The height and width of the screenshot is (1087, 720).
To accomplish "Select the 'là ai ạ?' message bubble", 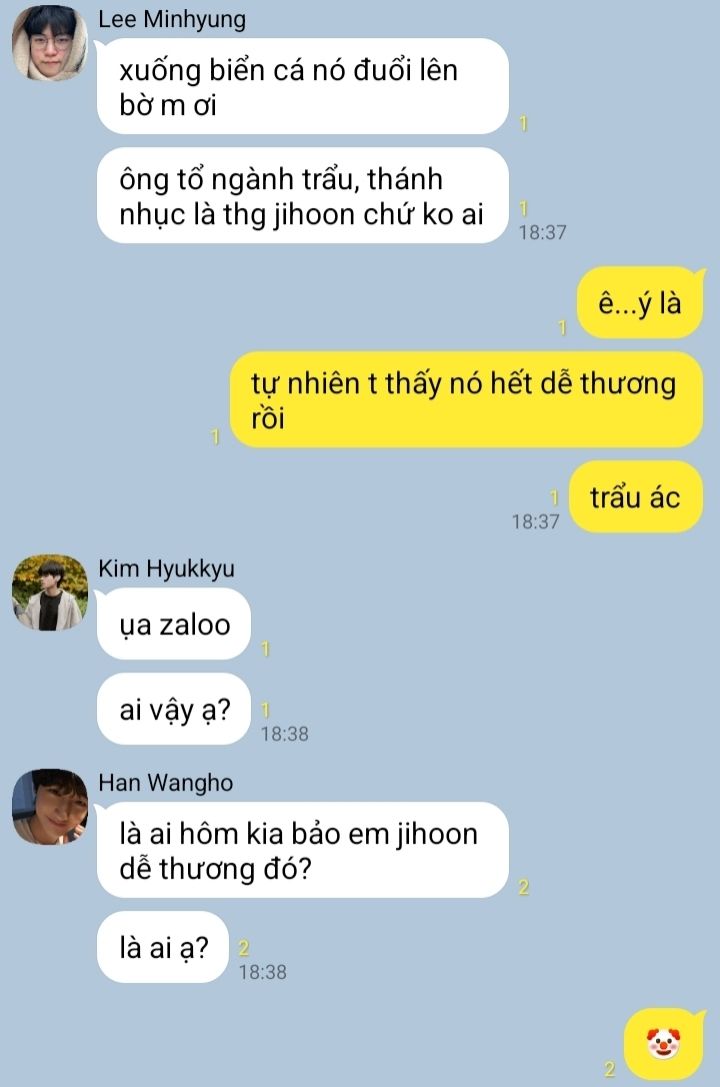I will tap(163, 947).
